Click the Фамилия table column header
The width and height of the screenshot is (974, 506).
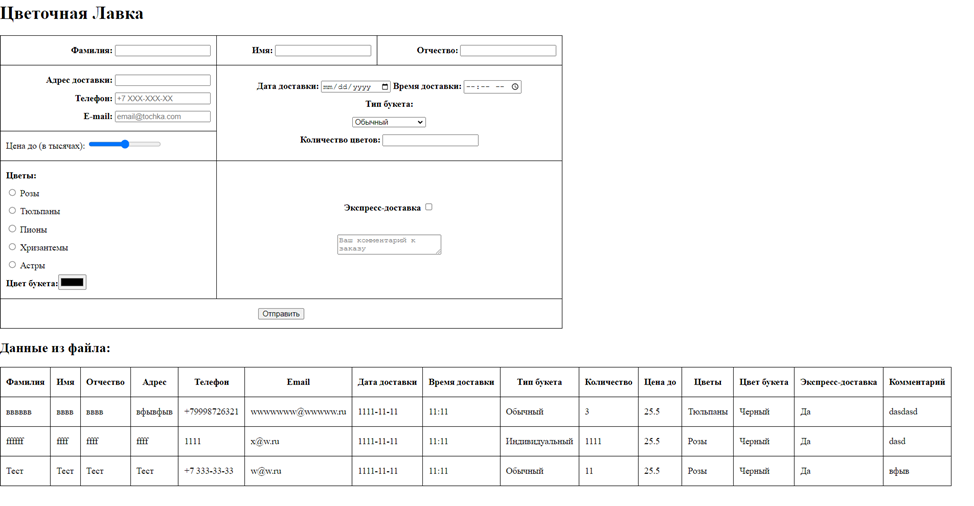tap(25, 382)
